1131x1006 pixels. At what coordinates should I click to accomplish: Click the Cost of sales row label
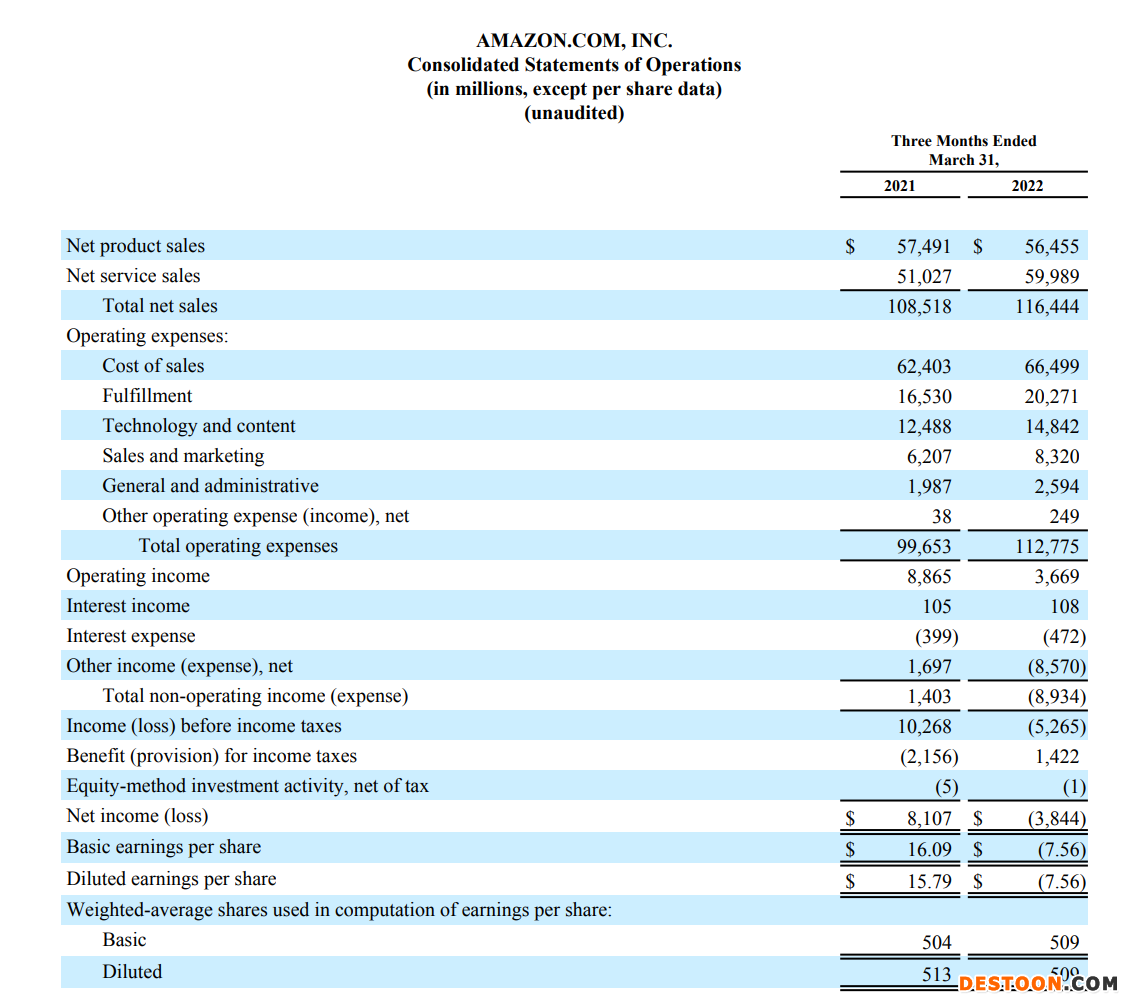point(153,366)
